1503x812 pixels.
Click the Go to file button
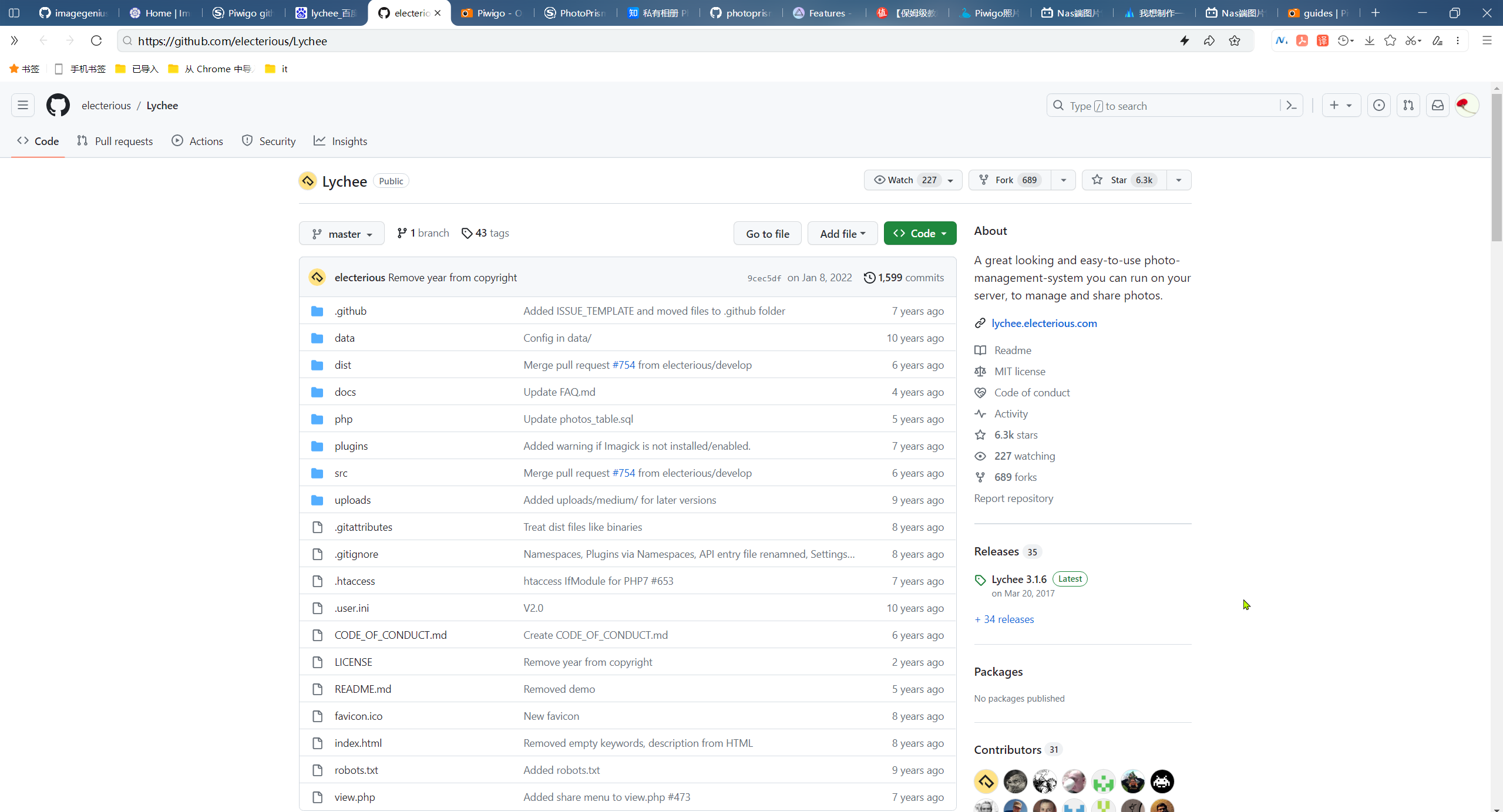click(x=768, y=234)
